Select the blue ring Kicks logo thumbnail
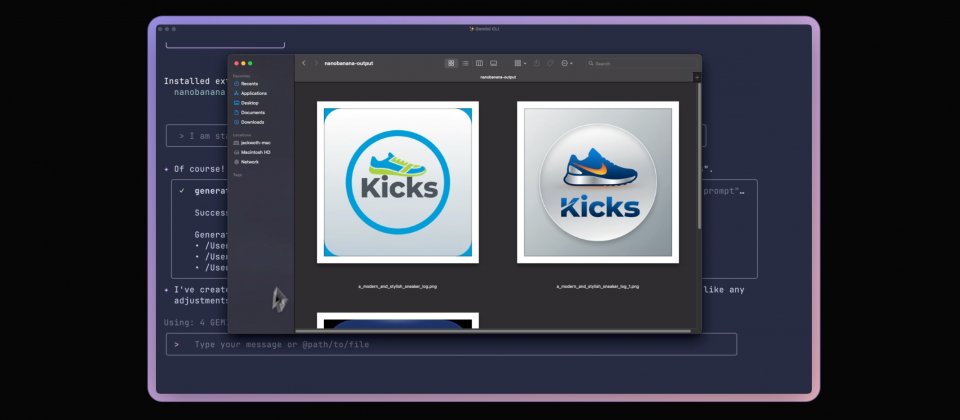Screen dimensions: 960x420 pos(398,182)
